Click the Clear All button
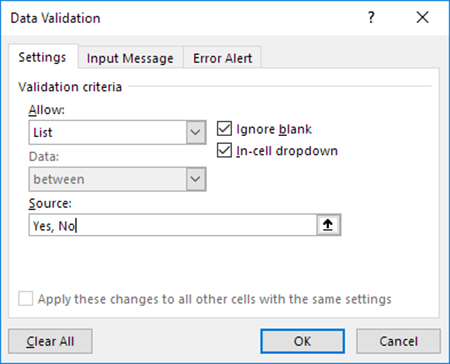Screen dimensions: 450x364 tap(50, 341)
